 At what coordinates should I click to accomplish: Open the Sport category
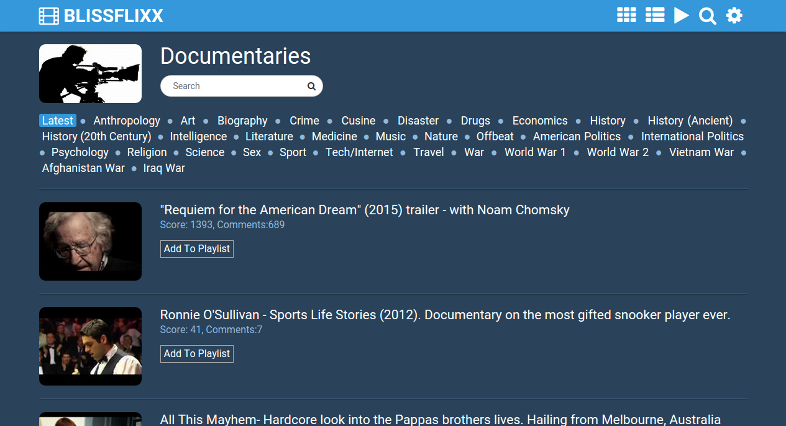(293, 152)
